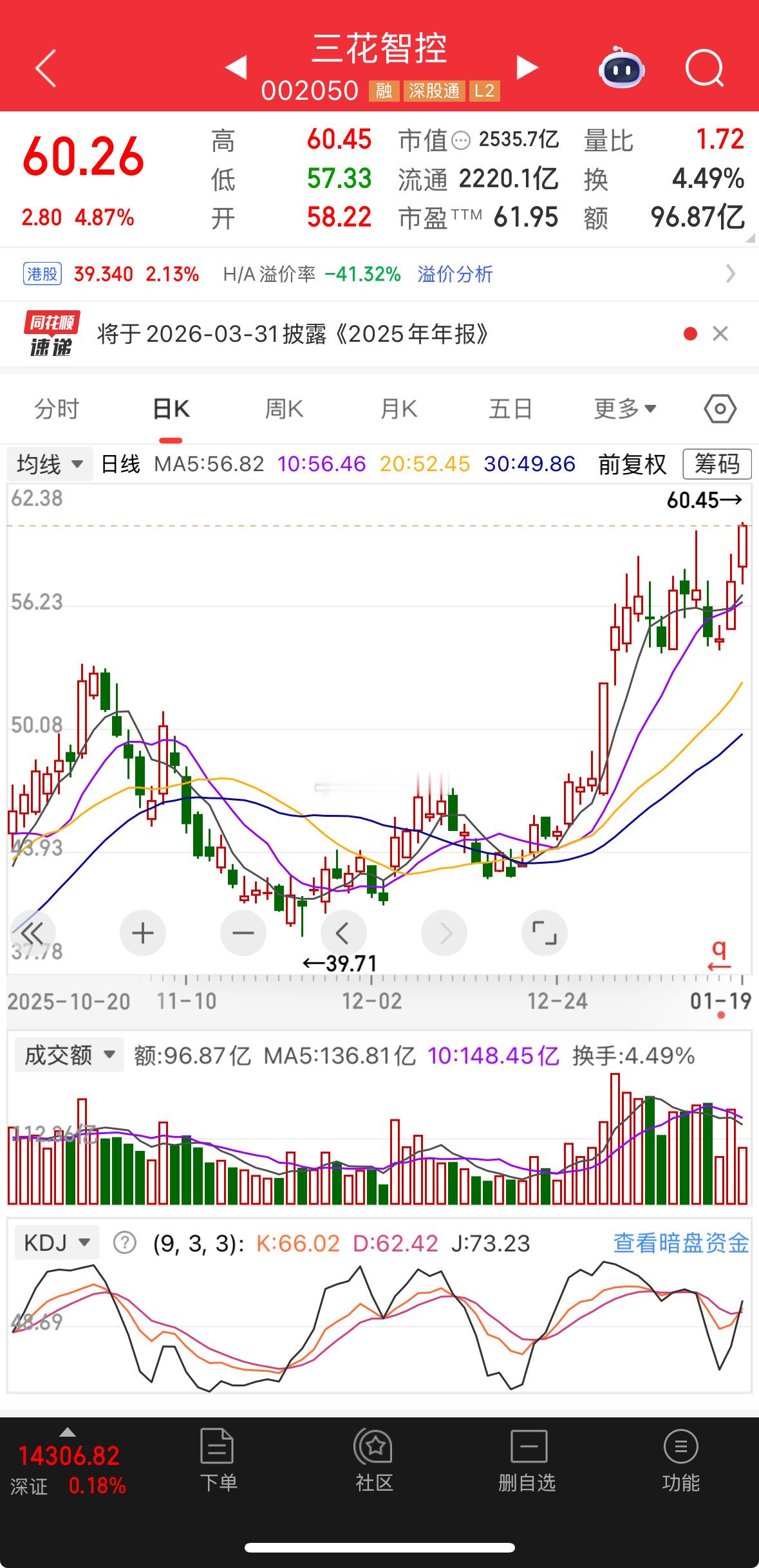Toggle 前复权 price adjustment mode
The image size is (759, 1568).
(x=632, y=464)
